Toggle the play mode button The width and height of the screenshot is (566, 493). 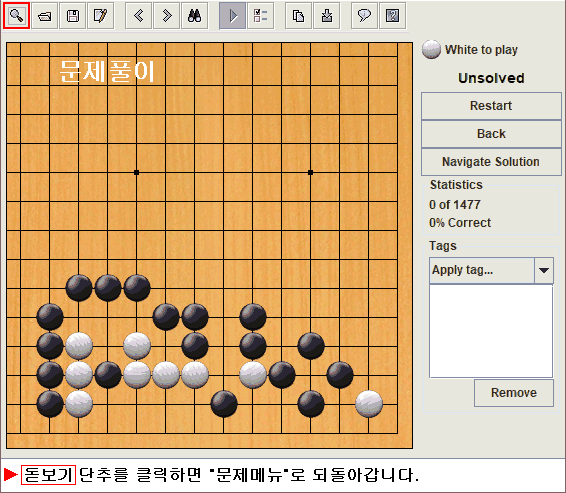(x=233, y=16)
